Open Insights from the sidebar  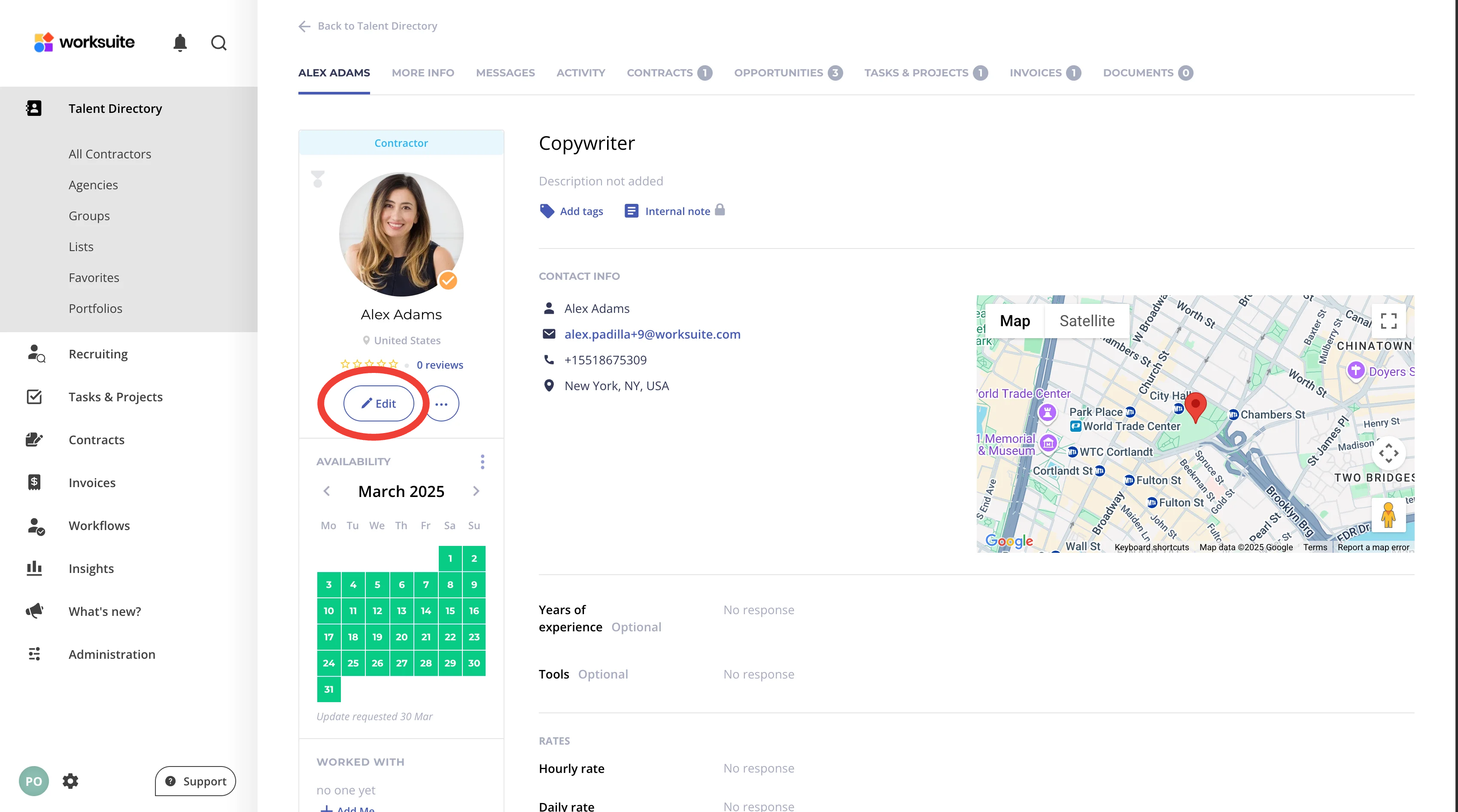91,568
